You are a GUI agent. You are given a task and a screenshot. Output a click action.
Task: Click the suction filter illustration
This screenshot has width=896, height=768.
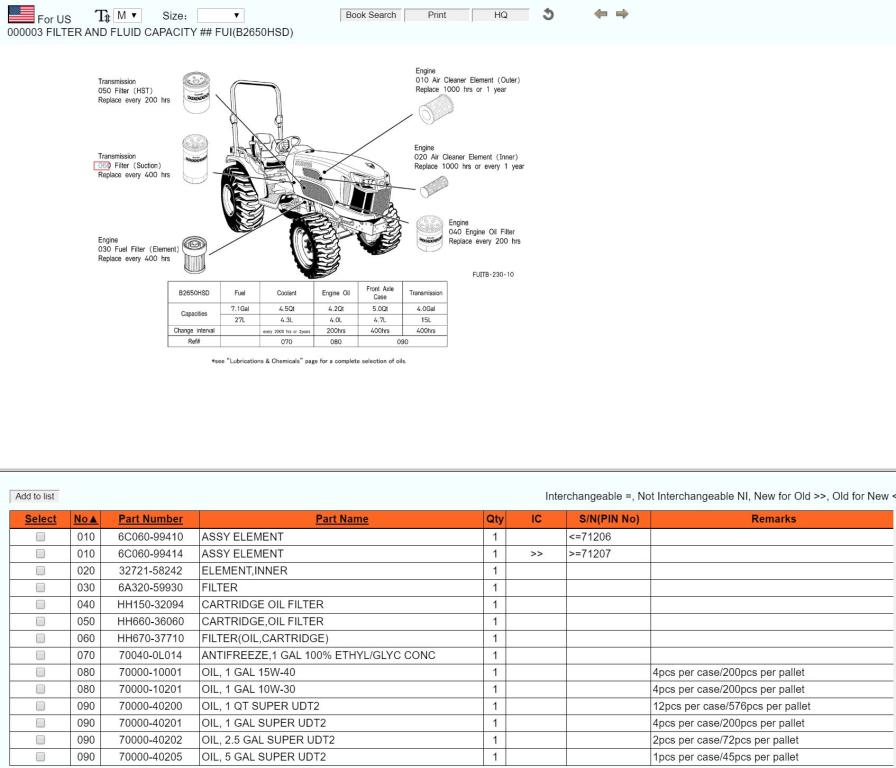195,159
